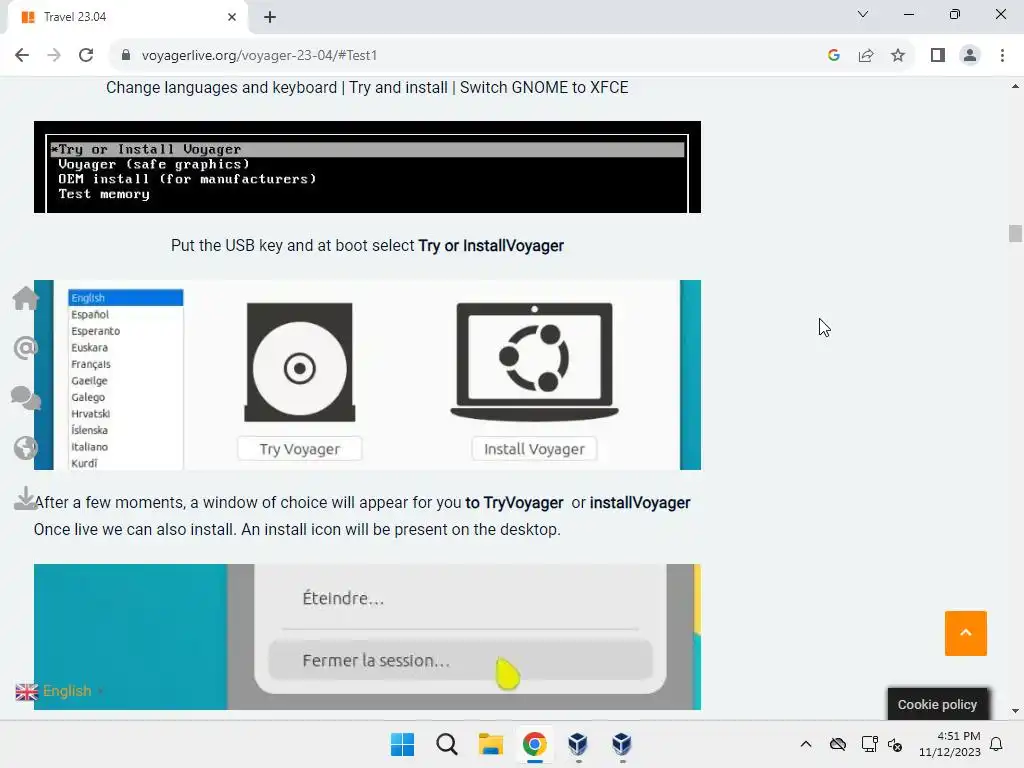Click the Install Voyager laptop image

tap(534, 362)
